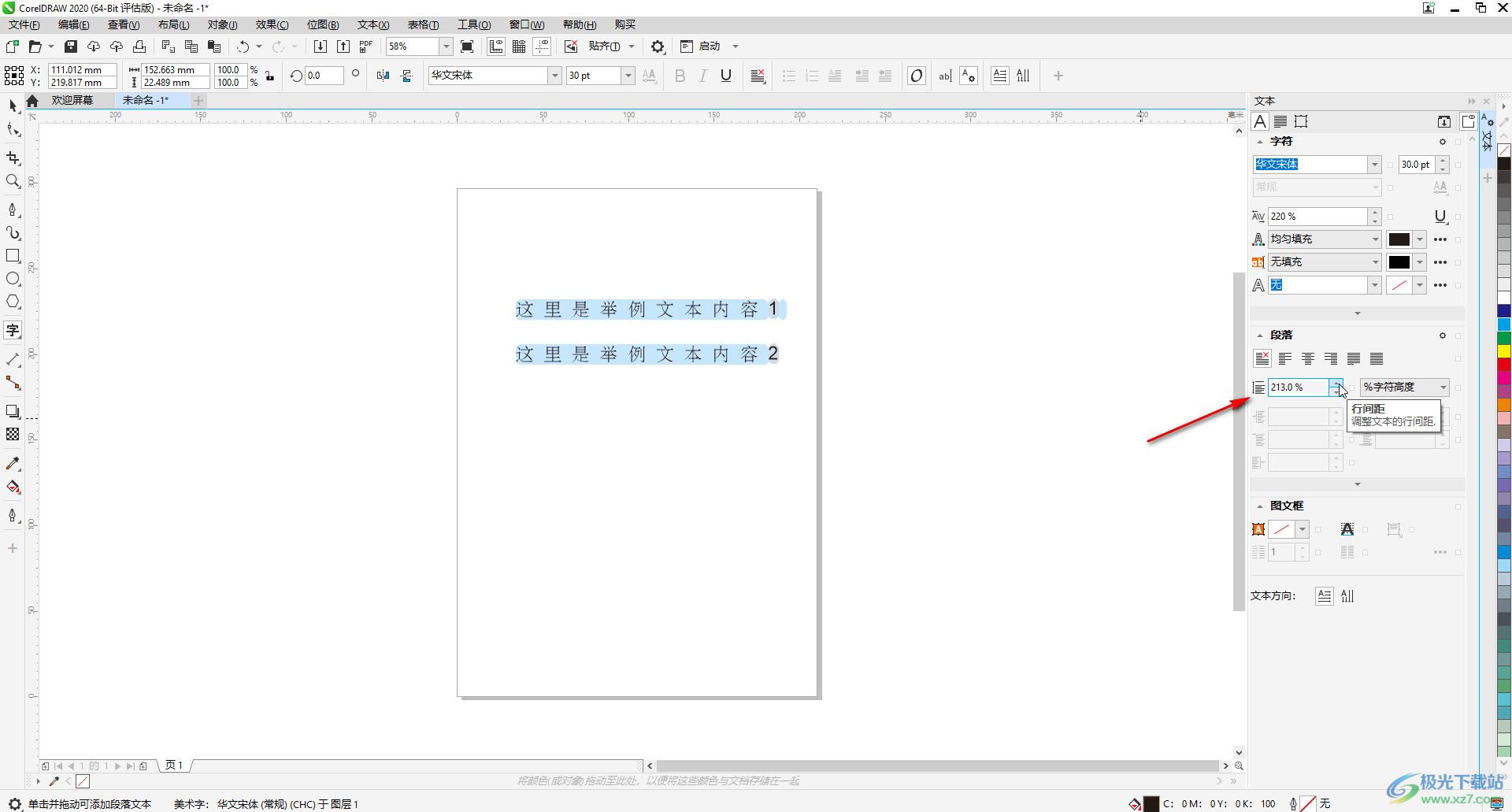This screenshot has height=812, width=1512.
Task: Open the zoom level 58% dropdown
Action: pos(447,46)
